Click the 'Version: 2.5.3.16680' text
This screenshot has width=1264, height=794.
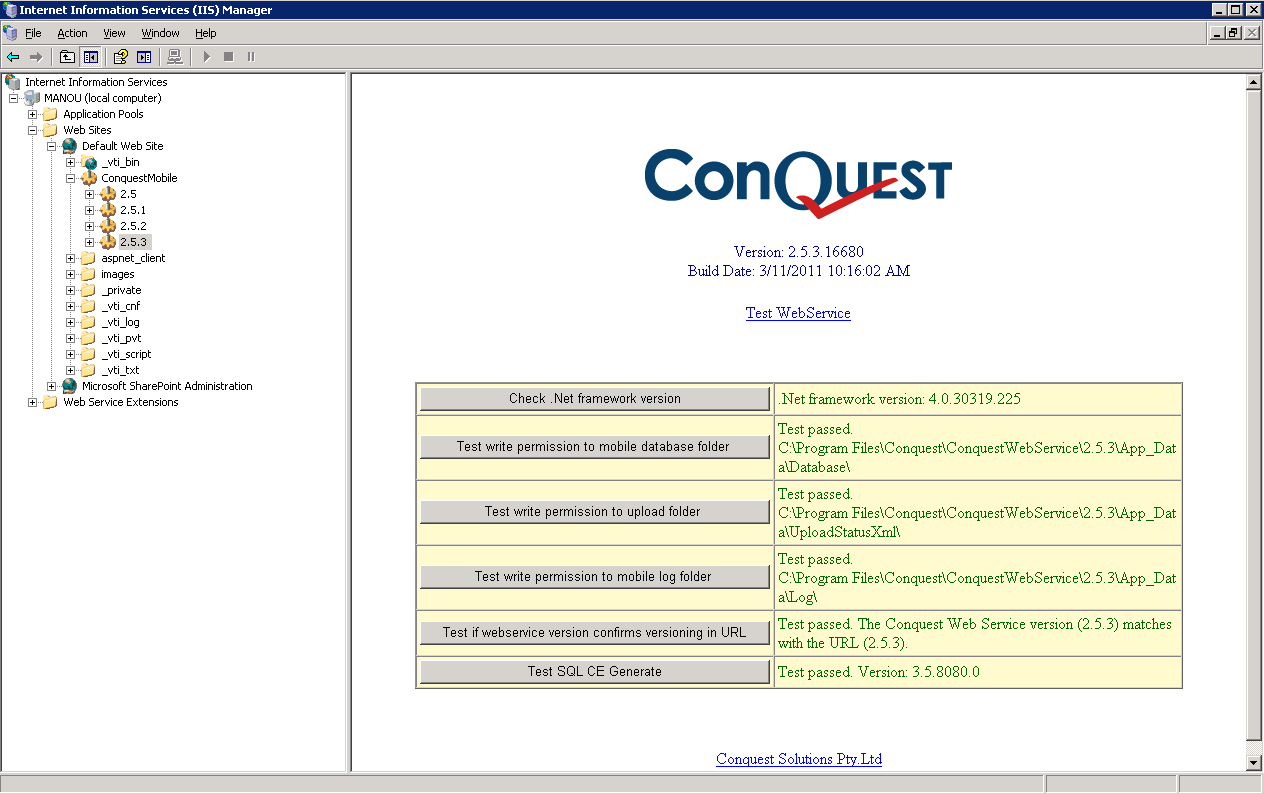coord(799,252)
